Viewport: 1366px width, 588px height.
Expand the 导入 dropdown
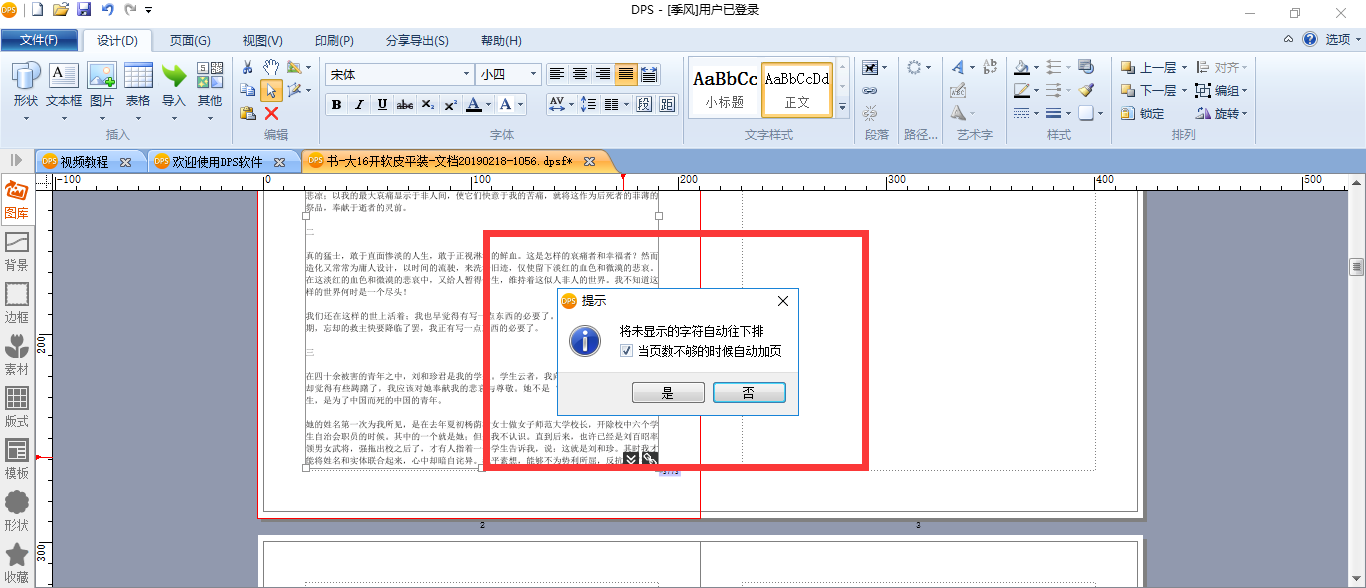(x=174, y=117)
